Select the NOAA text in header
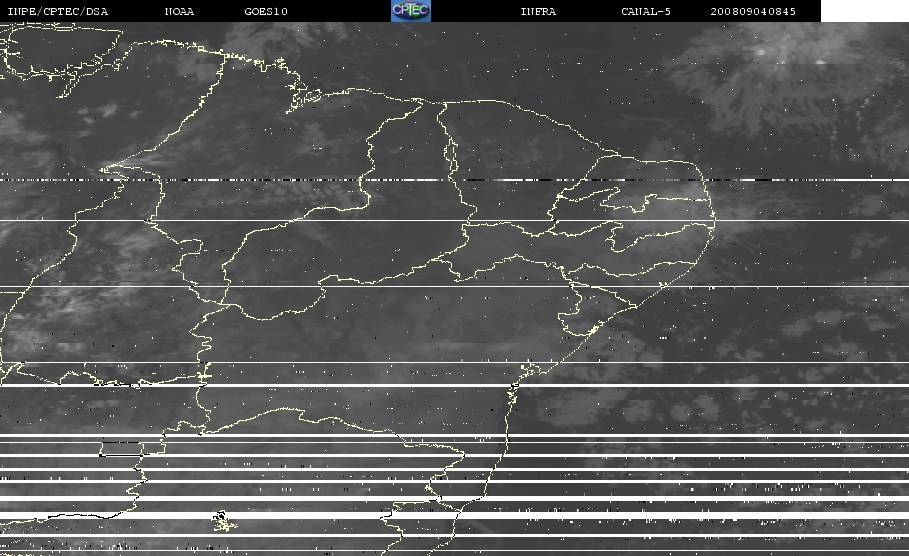This screenshot has height=556, width=909. tap(179, 11)
